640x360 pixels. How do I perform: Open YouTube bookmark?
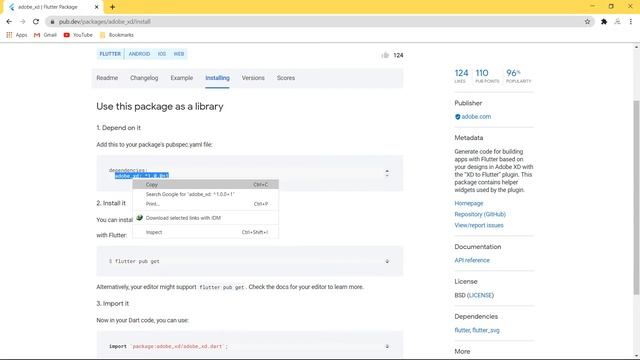pyautogui.click(x=78, y=35)
